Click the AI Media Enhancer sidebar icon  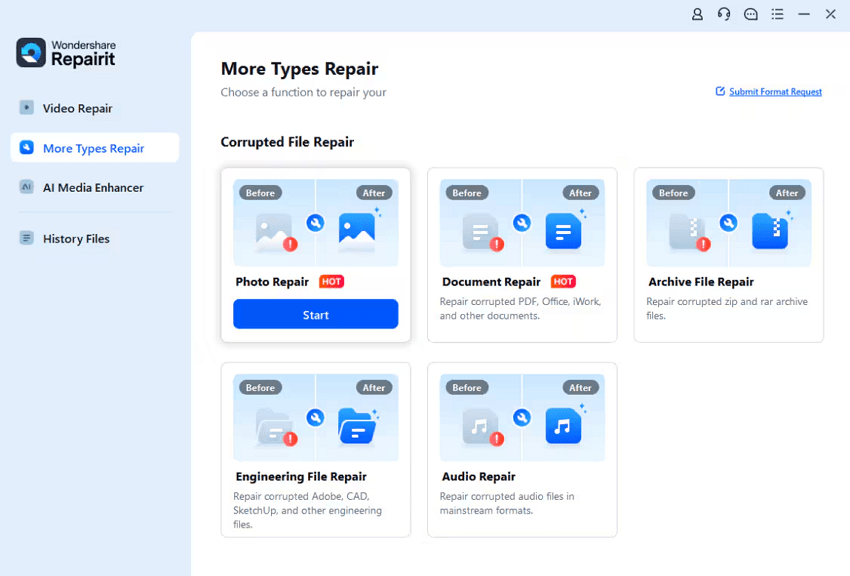coord(27,187)
